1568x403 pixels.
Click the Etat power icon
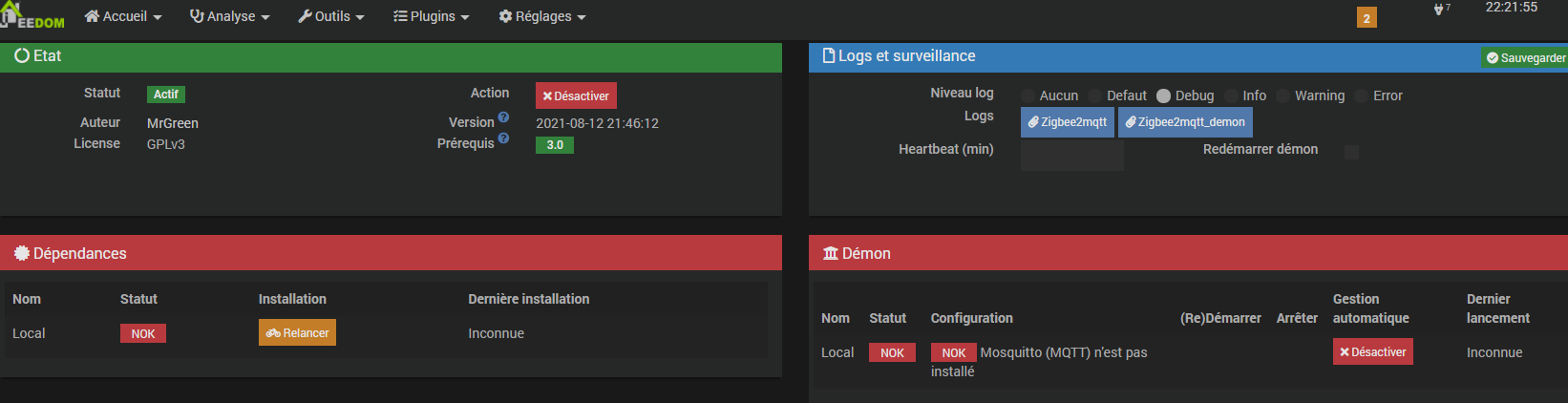(22, 56)
